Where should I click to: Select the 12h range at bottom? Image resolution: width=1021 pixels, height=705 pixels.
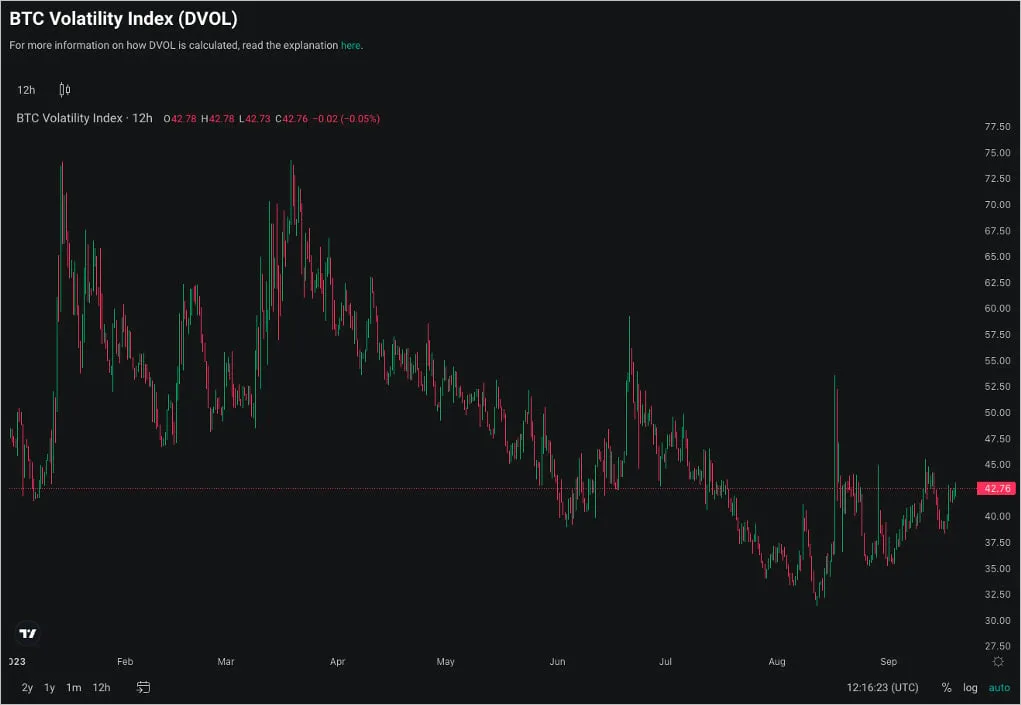tap(101, 687)
